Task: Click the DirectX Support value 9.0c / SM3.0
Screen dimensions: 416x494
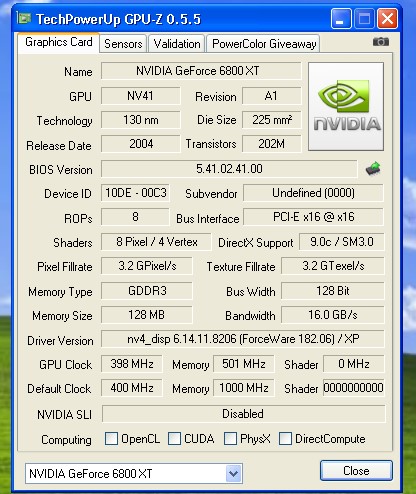Action: (342, 242)
